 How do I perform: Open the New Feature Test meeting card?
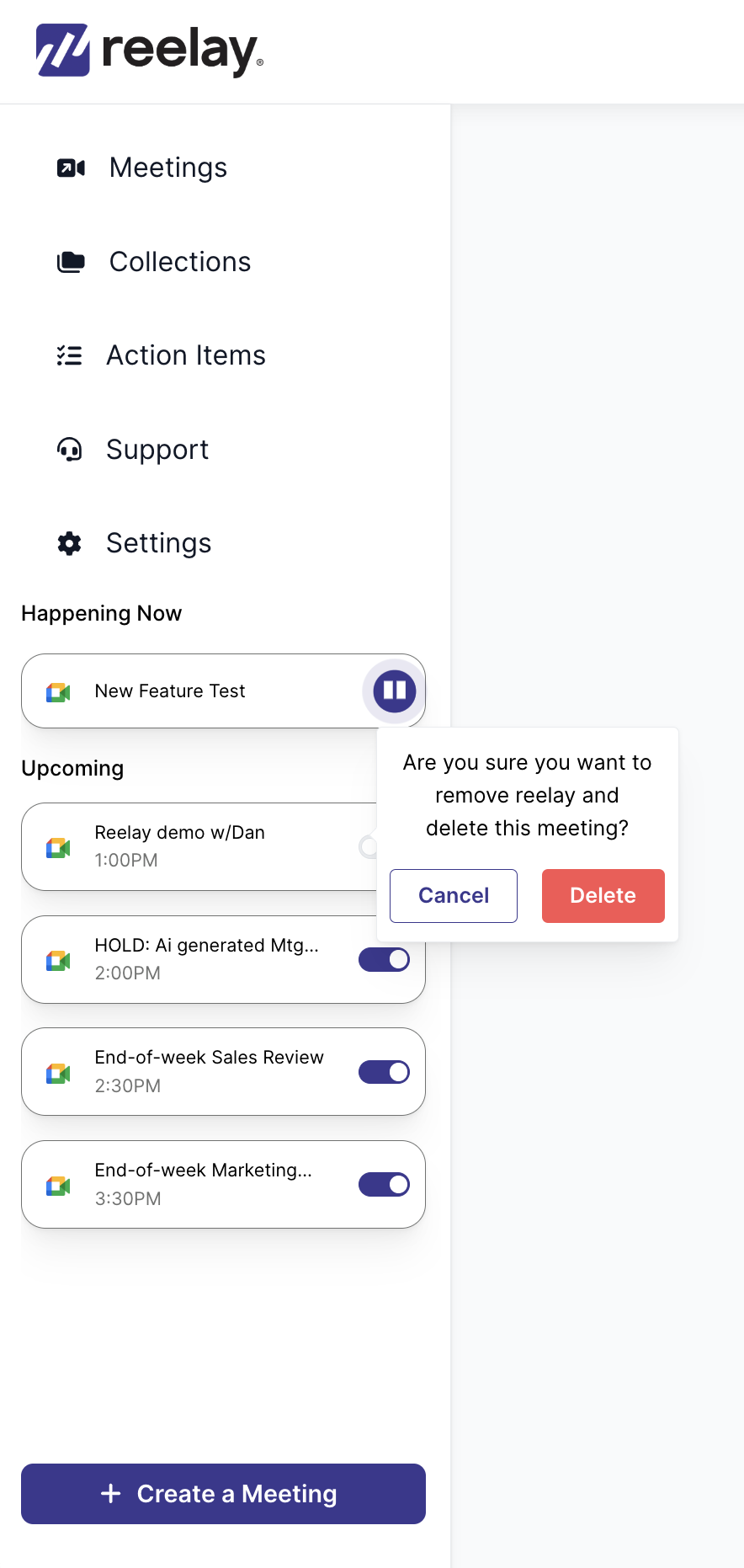click(223, 691)
